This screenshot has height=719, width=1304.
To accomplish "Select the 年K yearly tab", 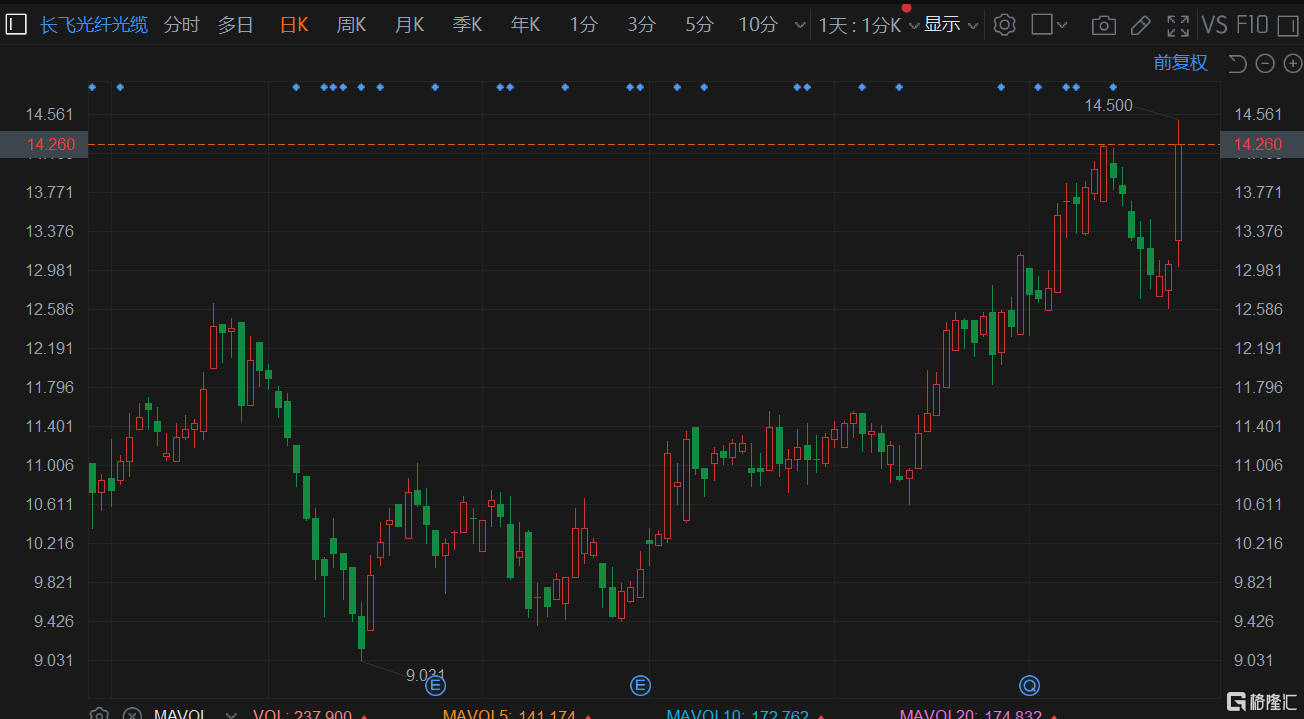I will point(526,24).
